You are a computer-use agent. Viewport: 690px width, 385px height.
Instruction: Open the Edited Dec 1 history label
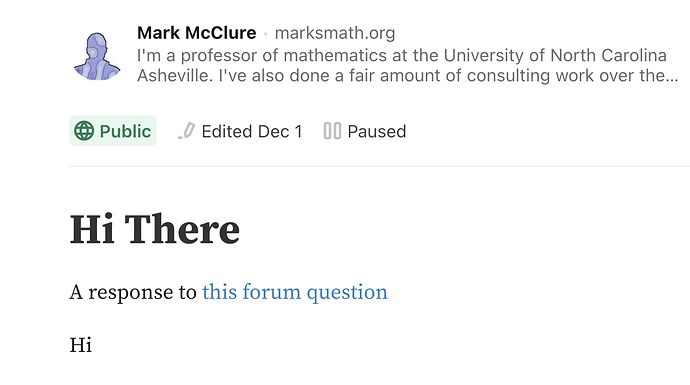(252, 131)
